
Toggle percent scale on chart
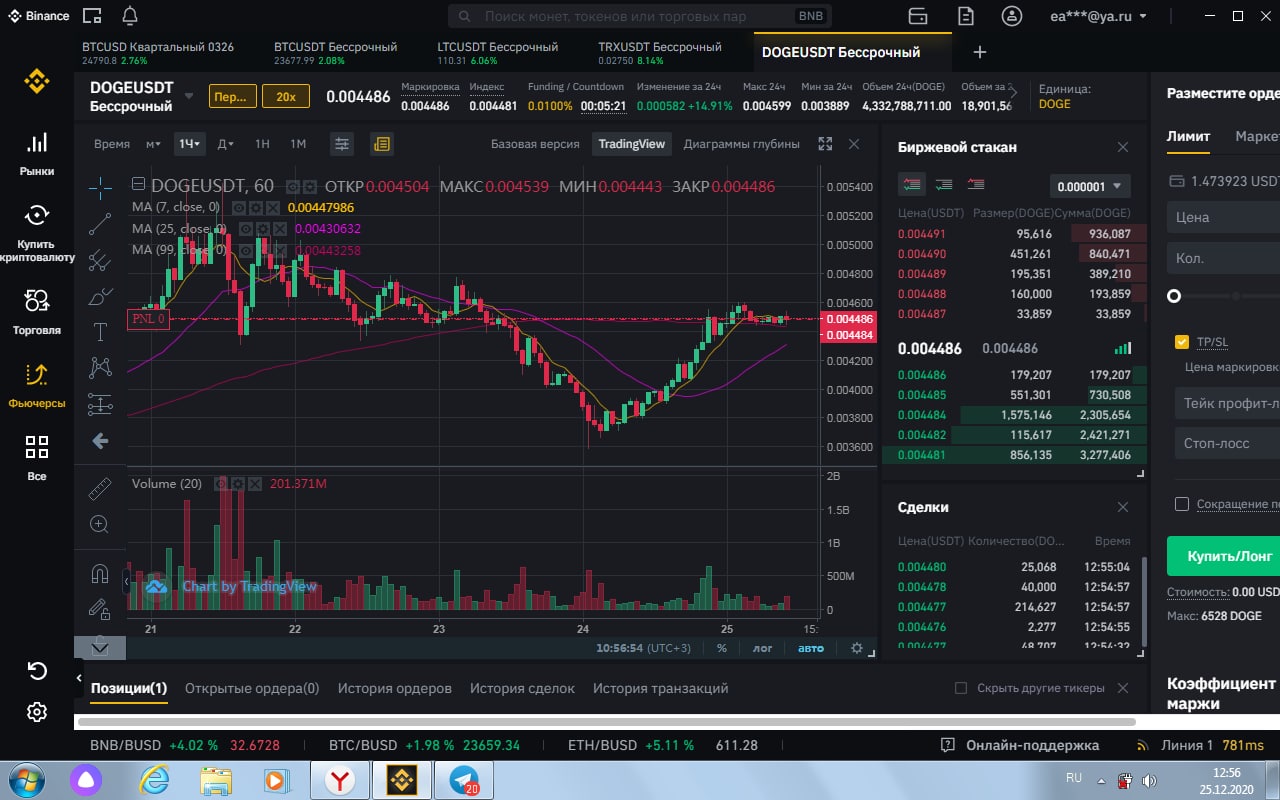pyautogui.click(x=722, y=648)
